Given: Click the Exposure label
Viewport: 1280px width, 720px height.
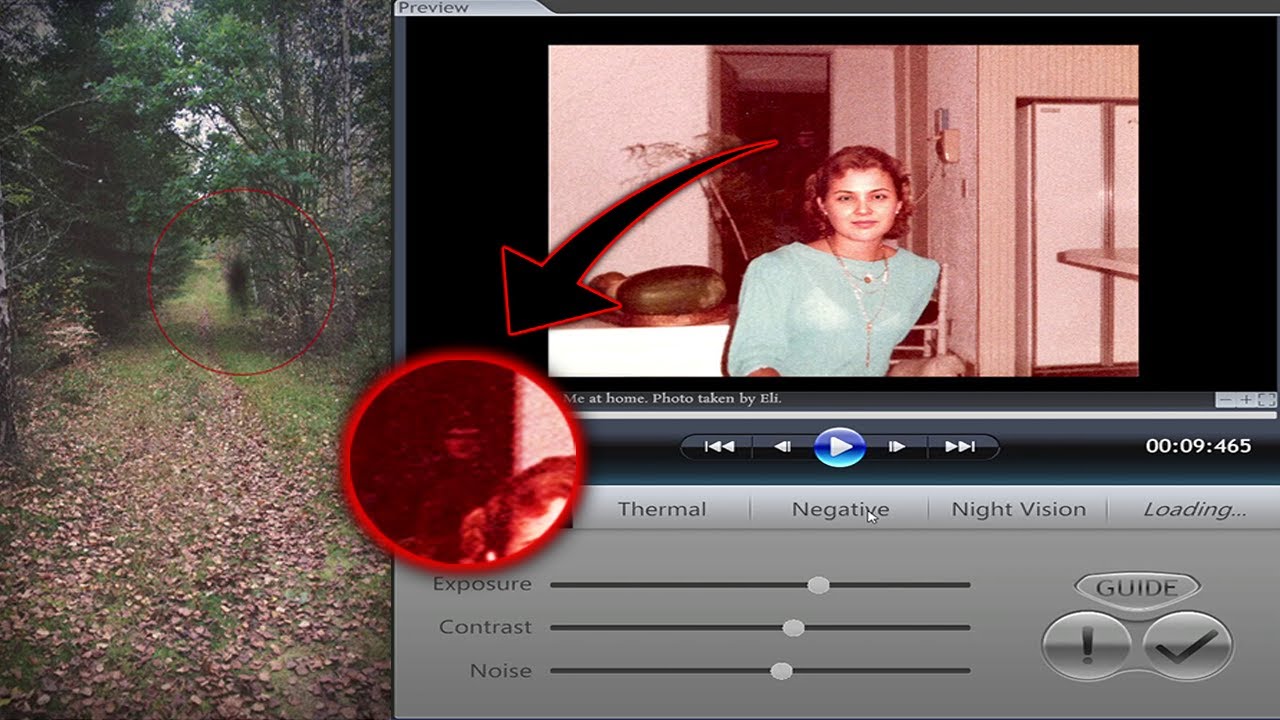Looking at the screenshot, I should tap(482, 584).
